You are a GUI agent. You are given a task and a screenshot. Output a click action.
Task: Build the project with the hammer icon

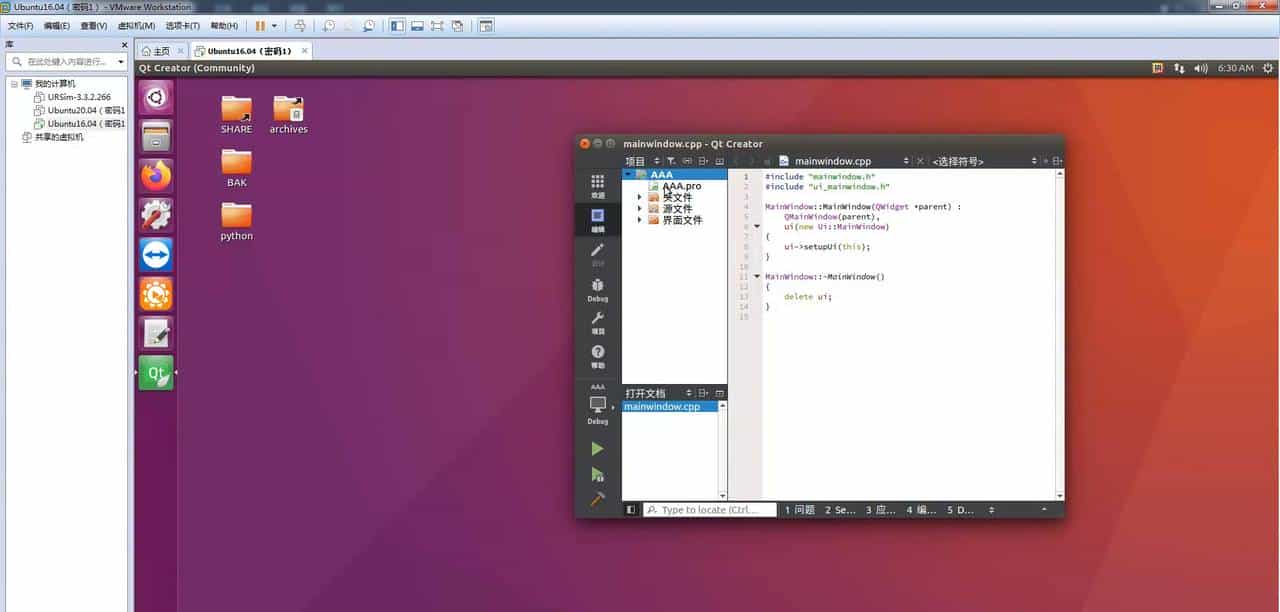pyautogui.click(x=597, y=498)
